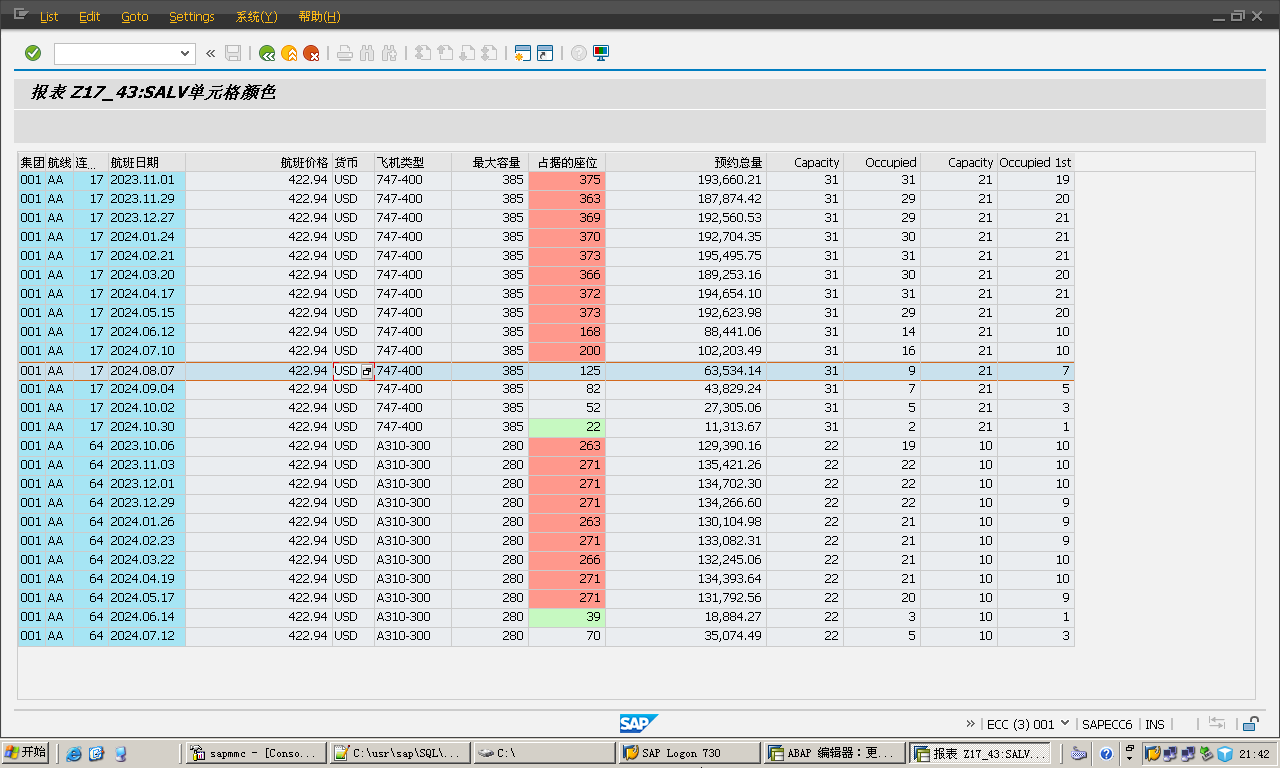The width and height of the screenshot is (1280, 768).
Task: Click the taskbar help question mark icon
Action: (x=1106, y=754)
